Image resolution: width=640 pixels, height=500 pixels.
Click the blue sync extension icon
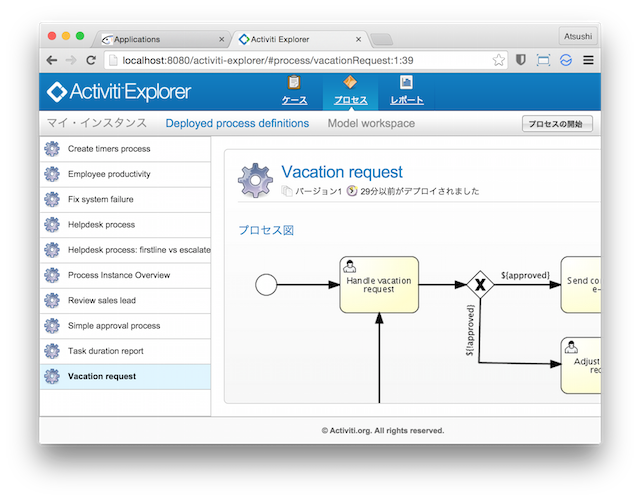tap(566, 60)
